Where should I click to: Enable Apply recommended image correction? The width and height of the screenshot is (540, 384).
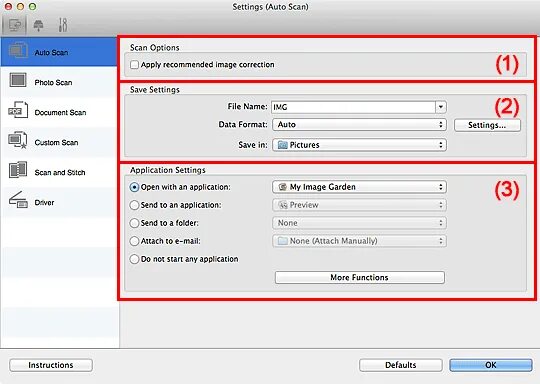tap(134, 65)
